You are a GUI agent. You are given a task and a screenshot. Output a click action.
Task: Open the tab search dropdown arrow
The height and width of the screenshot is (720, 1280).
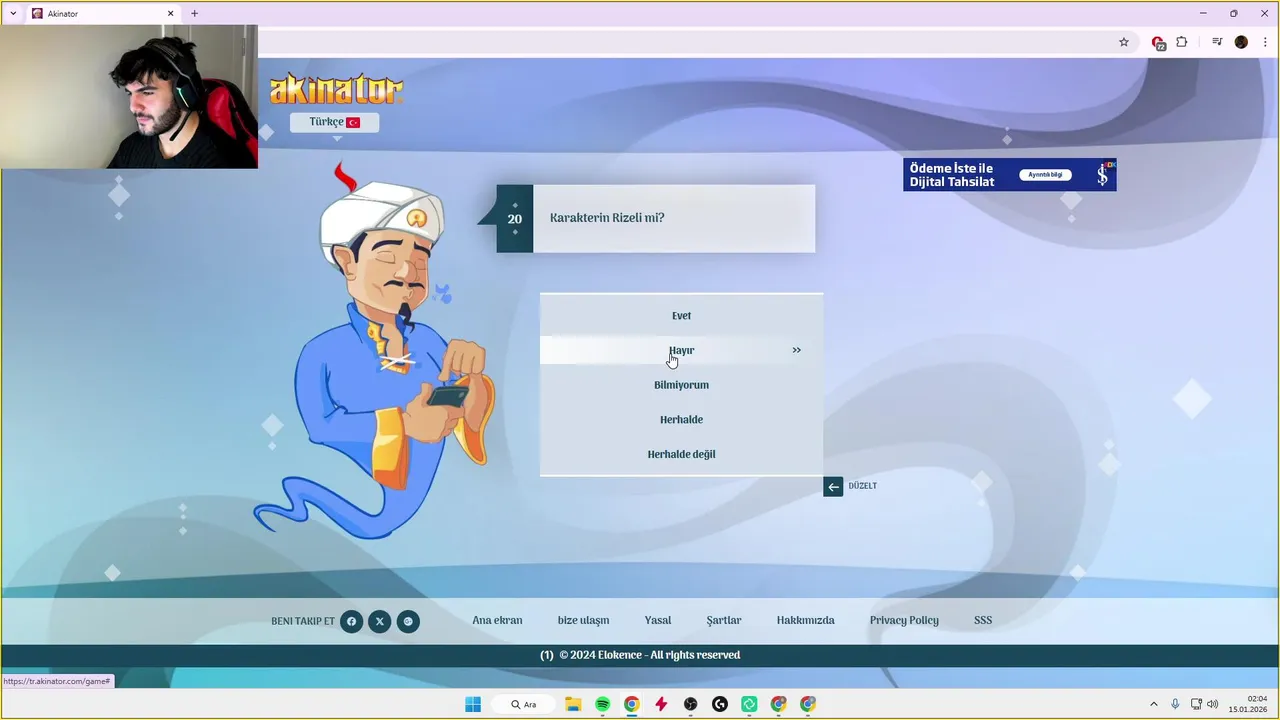pos(13,13)
